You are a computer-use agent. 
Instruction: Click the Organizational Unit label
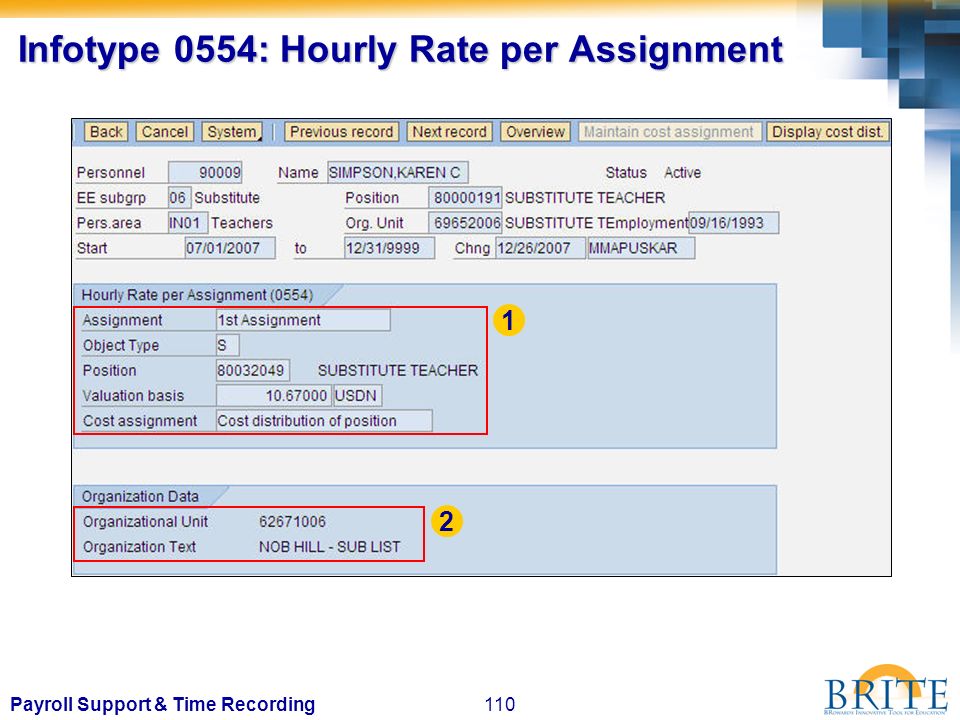pyautogui.click(x=146, y=522)
